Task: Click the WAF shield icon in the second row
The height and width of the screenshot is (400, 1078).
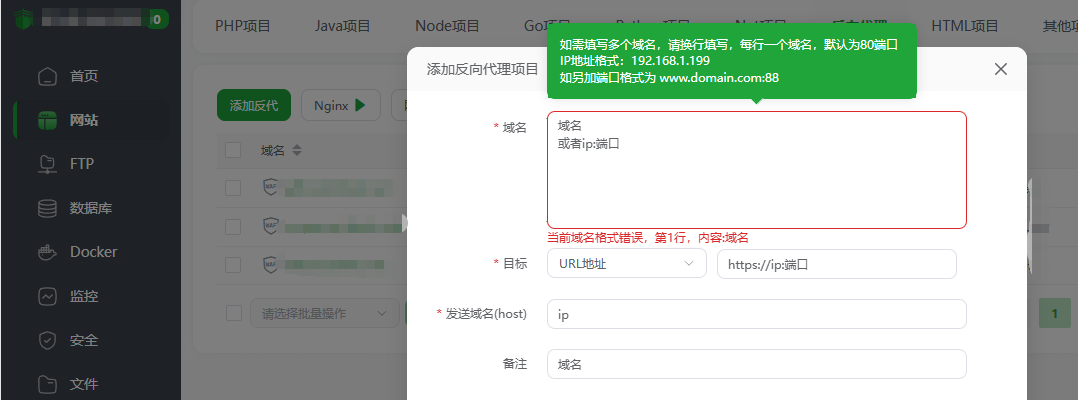Action: [x=271, y=225]
